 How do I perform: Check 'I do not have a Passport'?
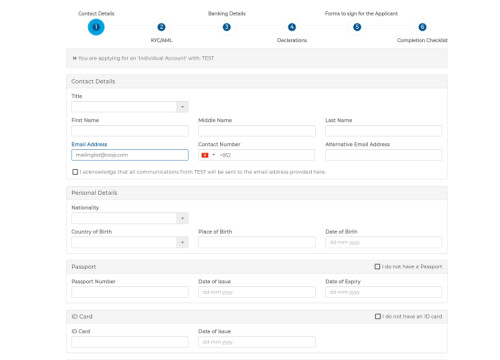377,267
